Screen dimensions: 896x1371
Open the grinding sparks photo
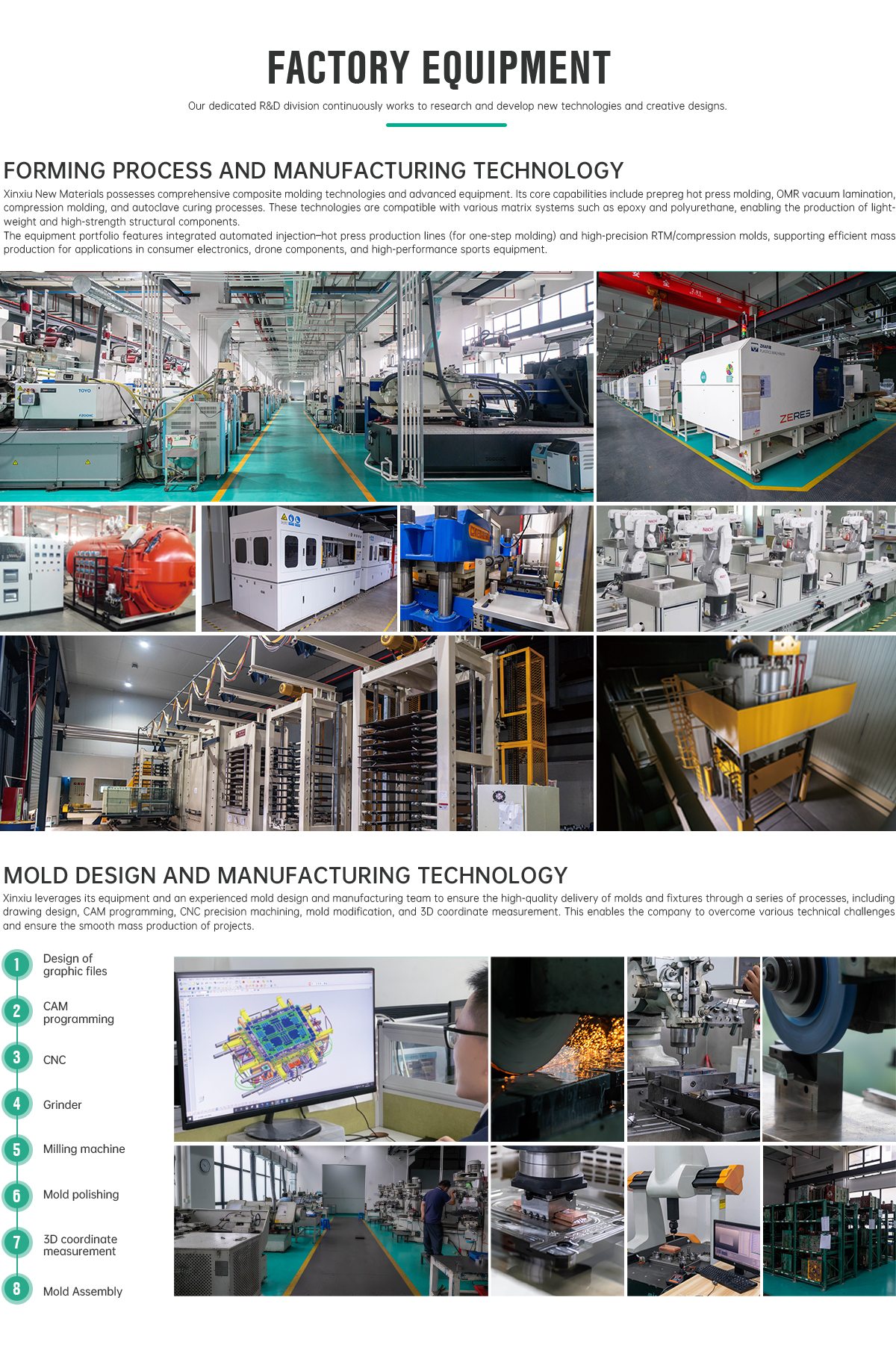click(x=557, y=1049)
